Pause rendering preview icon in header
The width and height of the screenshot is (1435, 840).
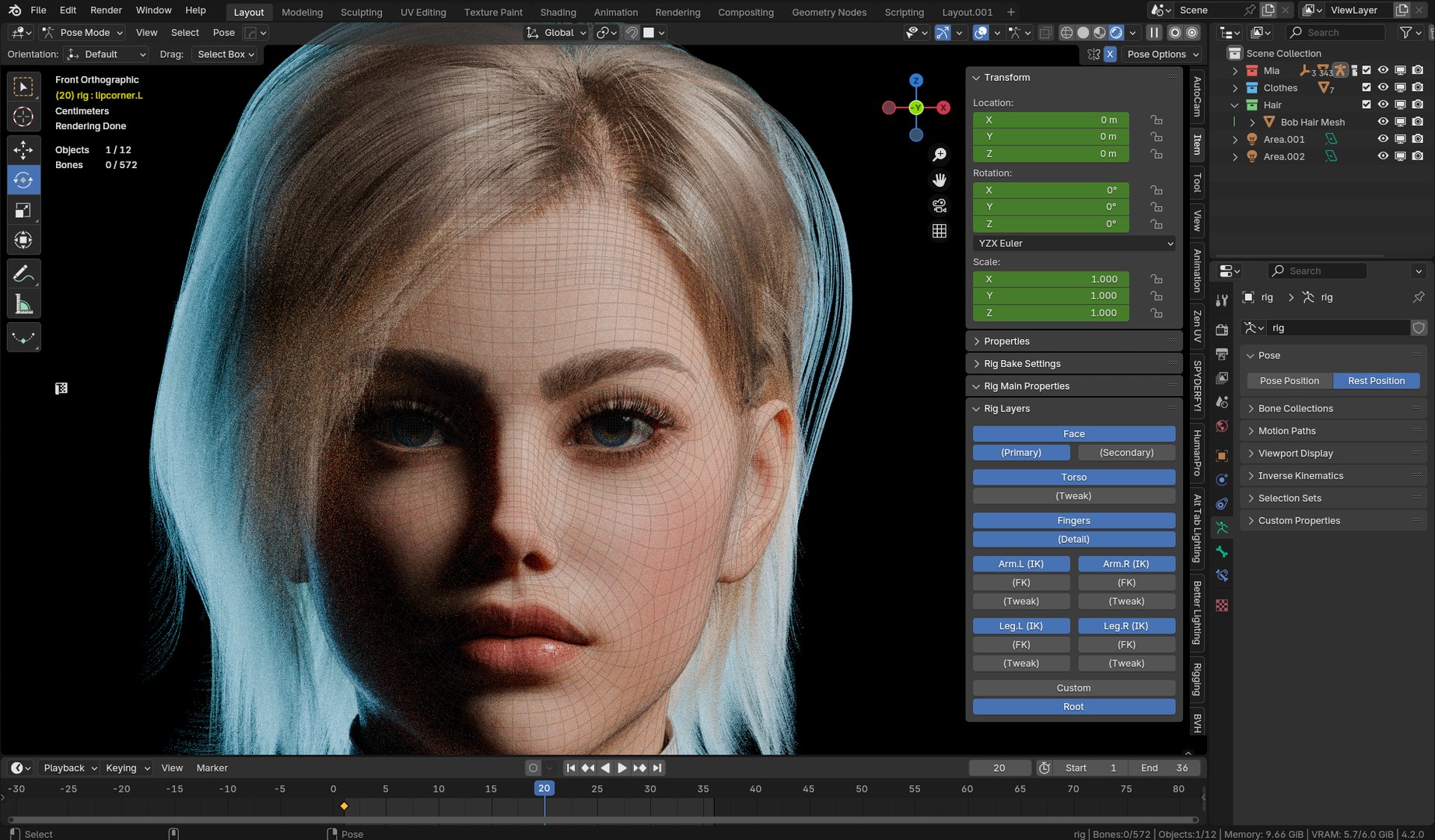coord(1154,33)
